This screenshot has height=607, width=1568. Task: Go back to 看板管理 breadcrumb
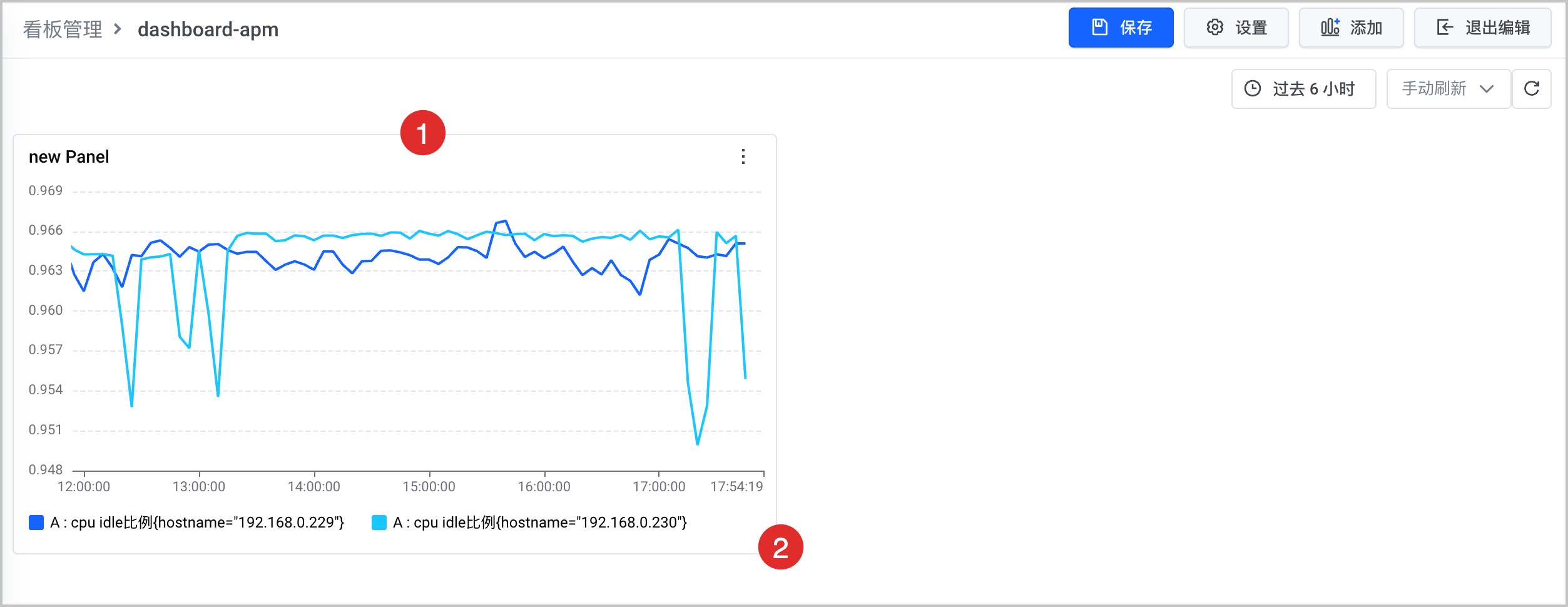(63, 29)
